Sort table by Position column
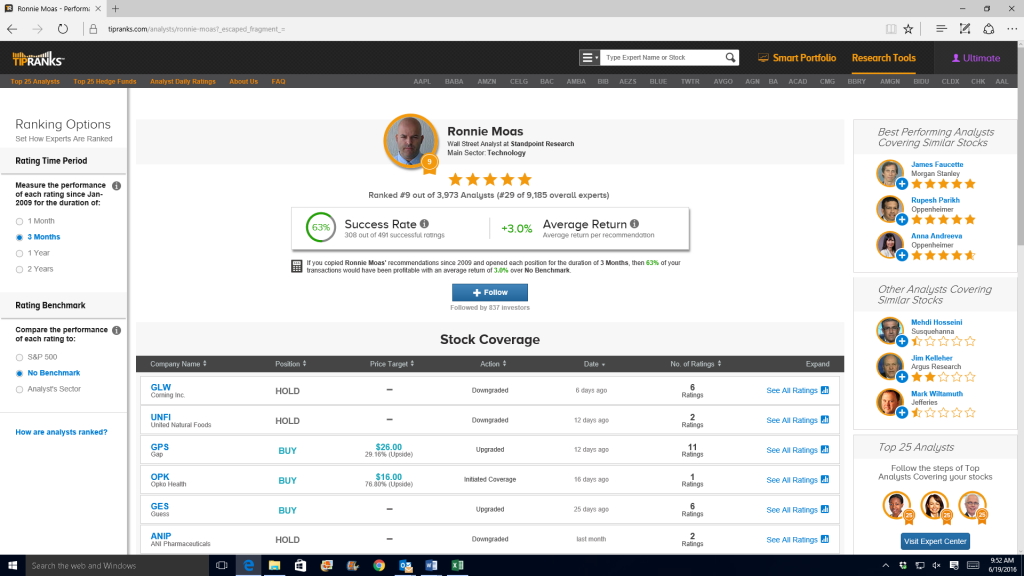Screen dimensions: 1024x576 coord(291,364)
